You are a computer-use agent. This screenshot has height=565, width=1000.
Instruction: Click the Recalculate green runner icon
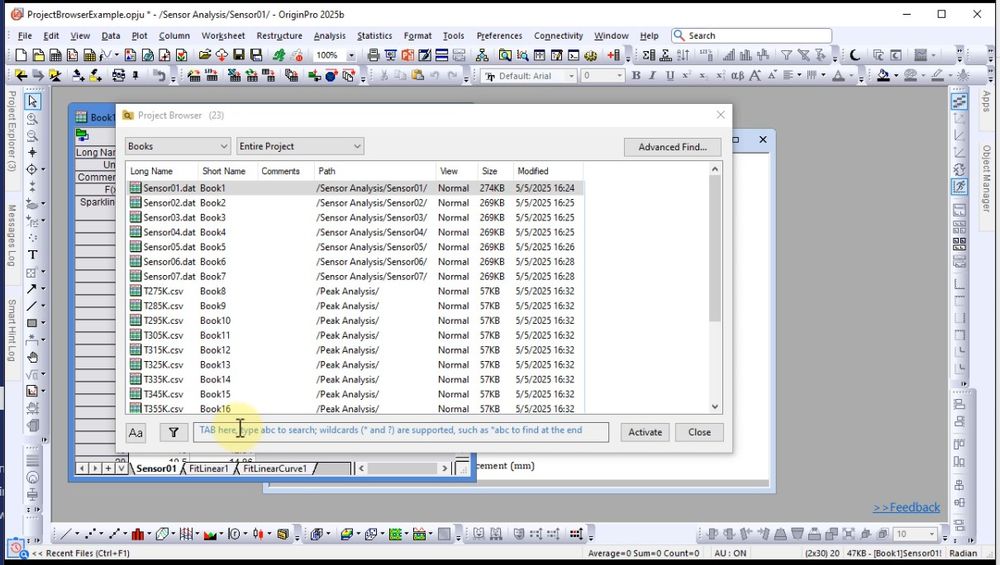click(279, 55)
